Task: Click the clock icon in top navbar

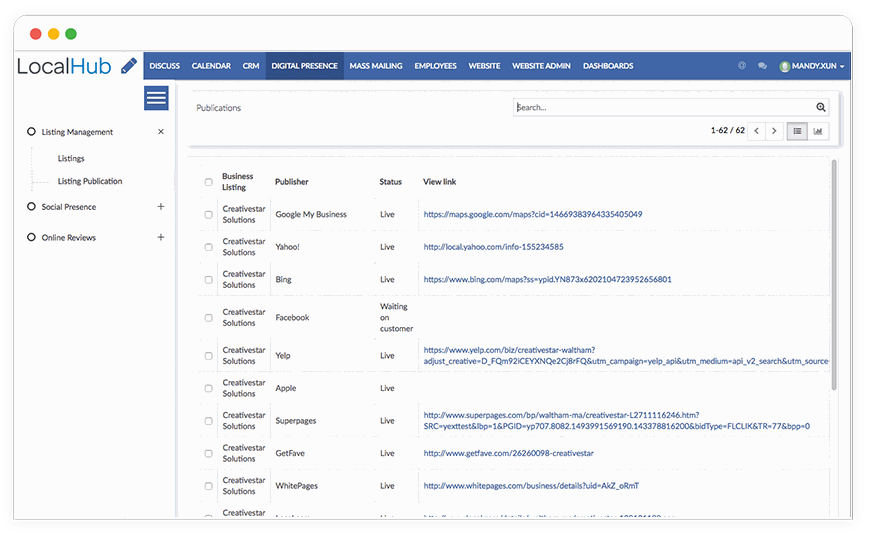Action: pyautogui.click(x=742, y=66)
